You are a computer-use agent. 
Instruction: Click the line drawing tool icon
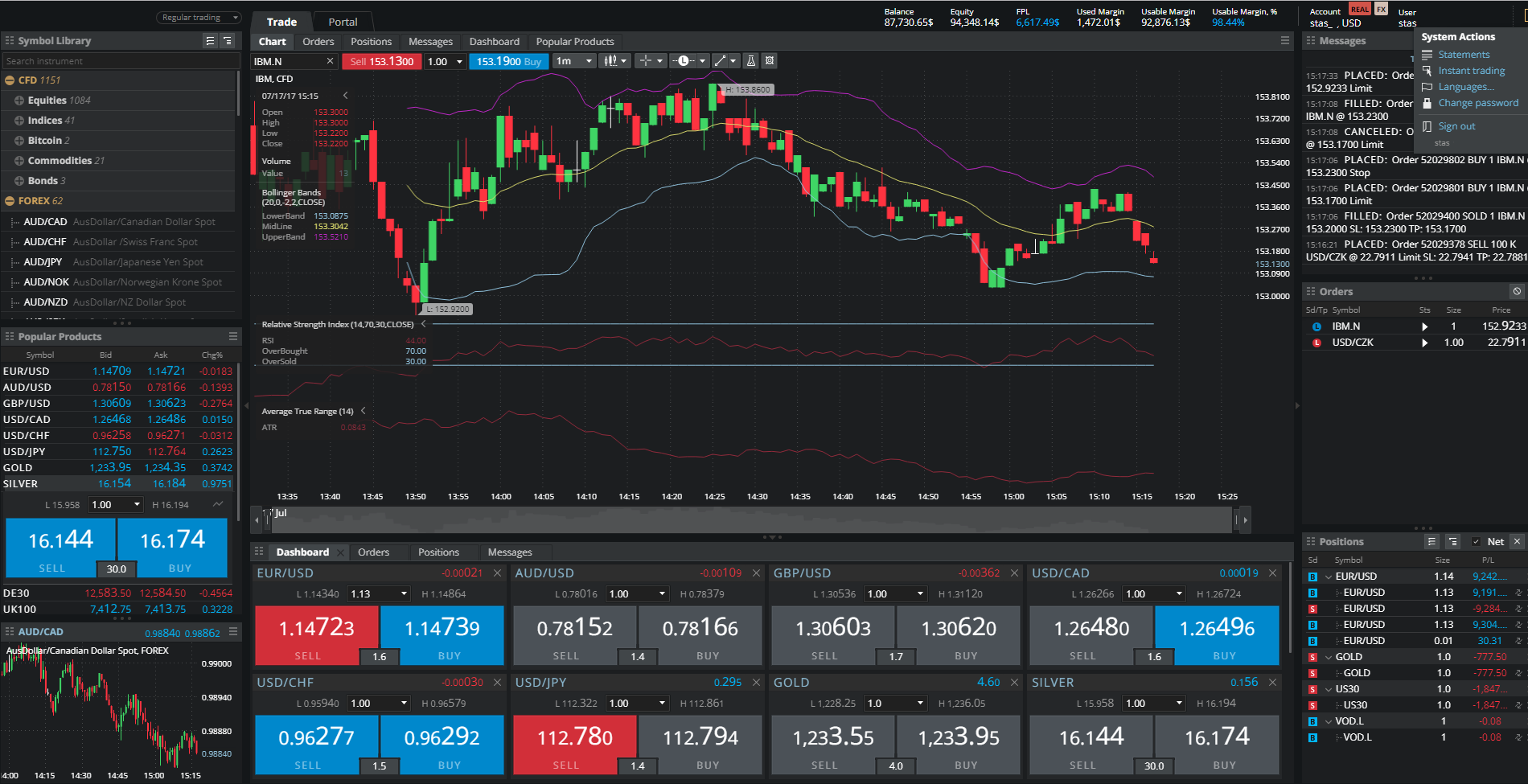pyautogui.click(x=720, y=61)
